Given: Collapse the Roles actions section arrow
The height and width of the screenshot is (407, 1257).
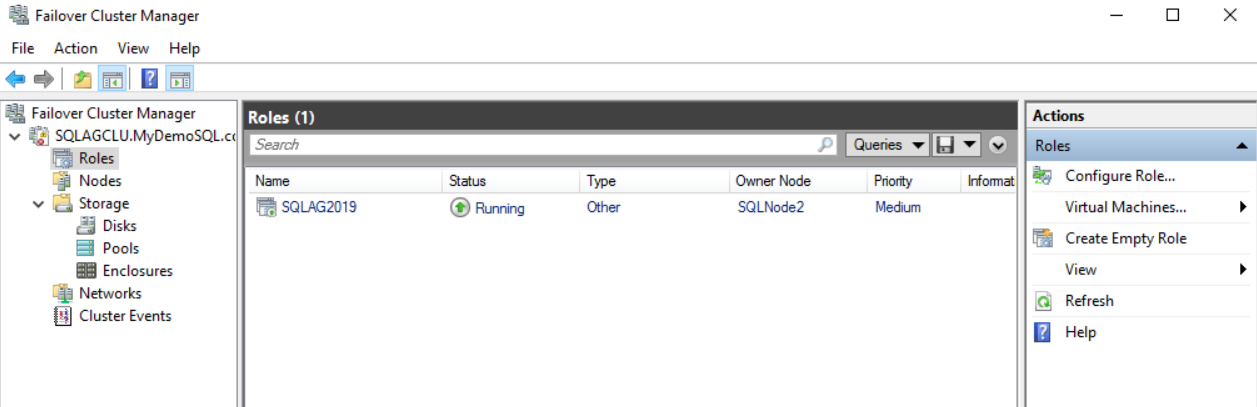Looking at the screenshot, I should pyautogui.click(x=1241, y=146).
